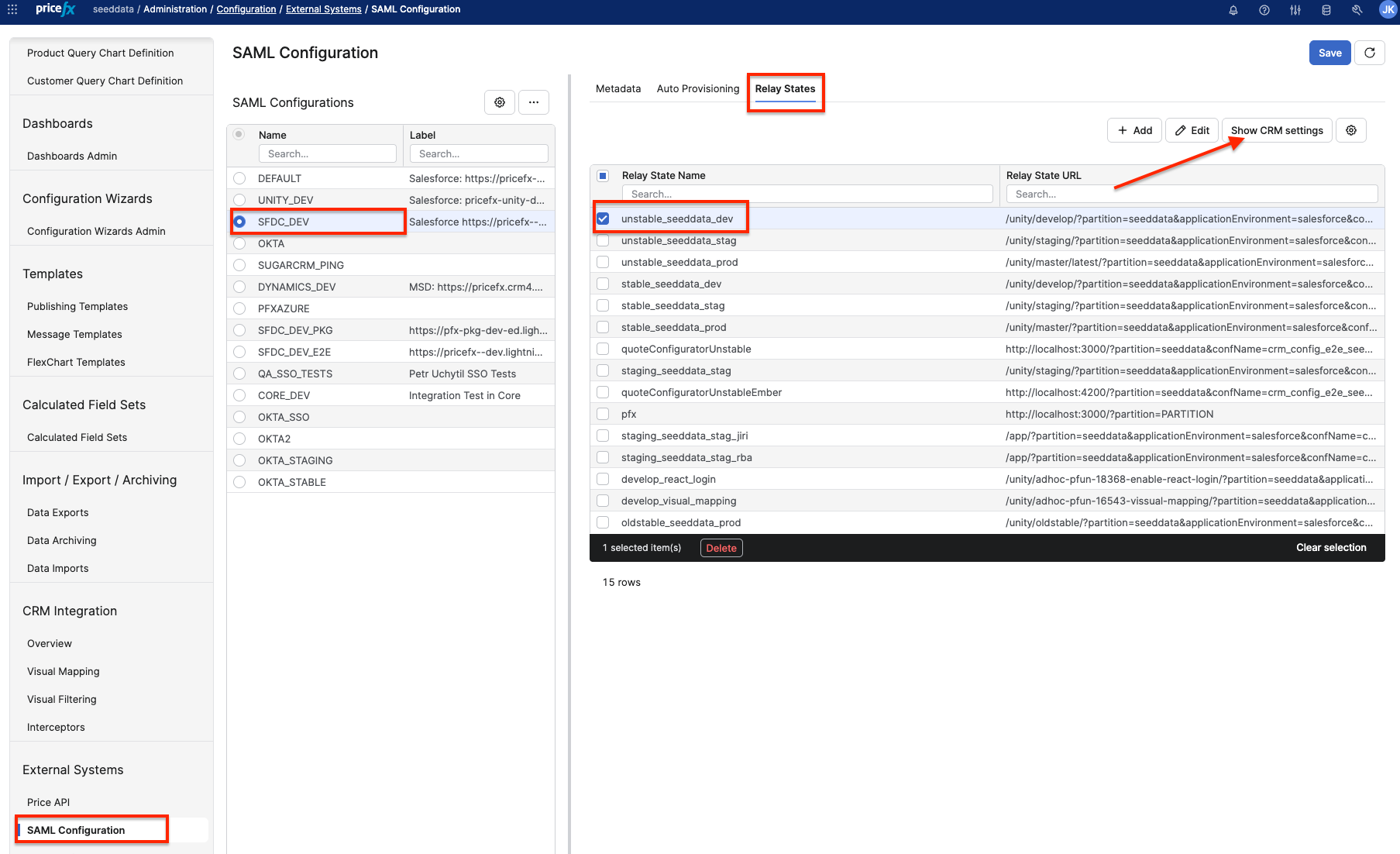The height and width of the screenshot is (854, 1400).
Task: Switch to the Metadata tab
Action: point(617,88)
